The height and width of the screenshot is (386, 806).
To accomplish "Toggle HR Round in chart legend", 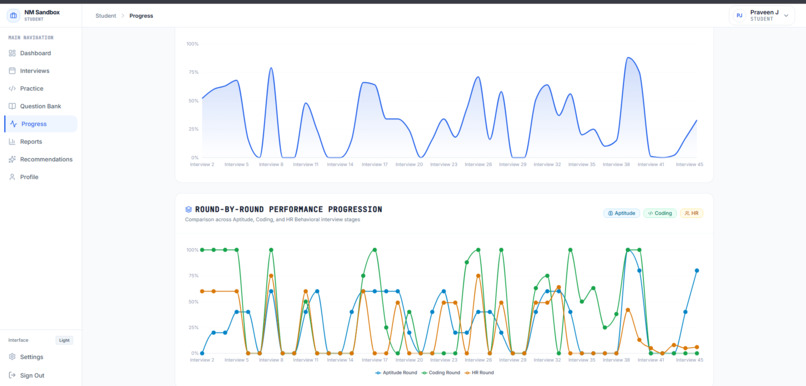I will (479, 373).
